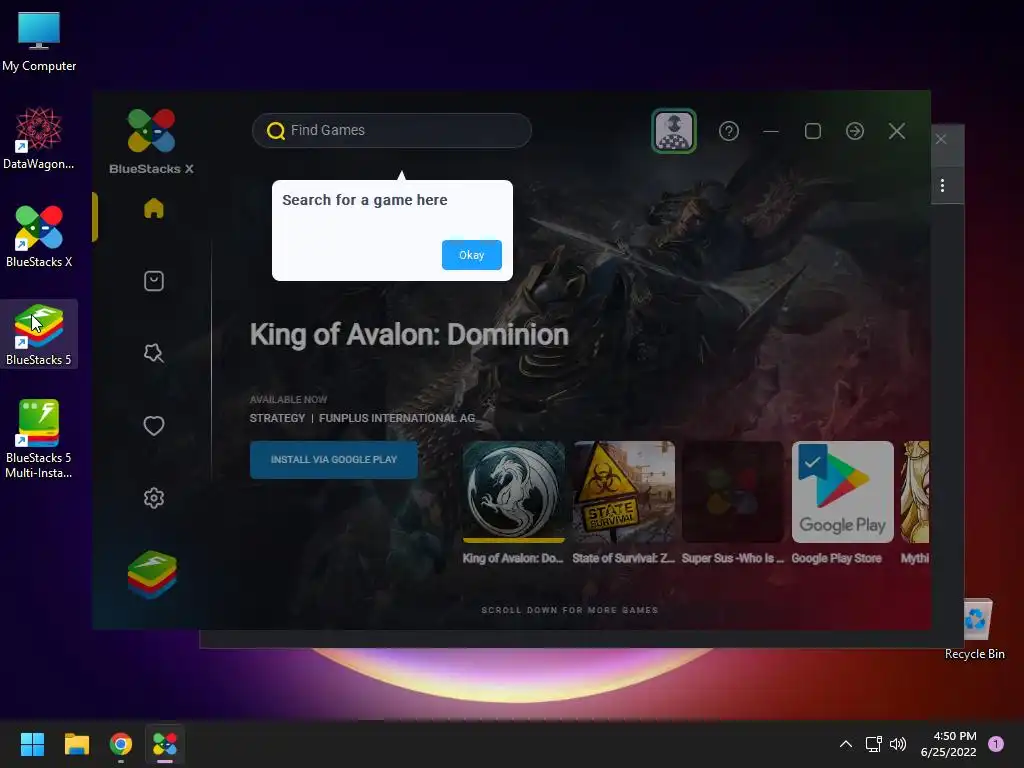Click FUNPLUS INTERNATIONAL AG developer text

[397, 418]
